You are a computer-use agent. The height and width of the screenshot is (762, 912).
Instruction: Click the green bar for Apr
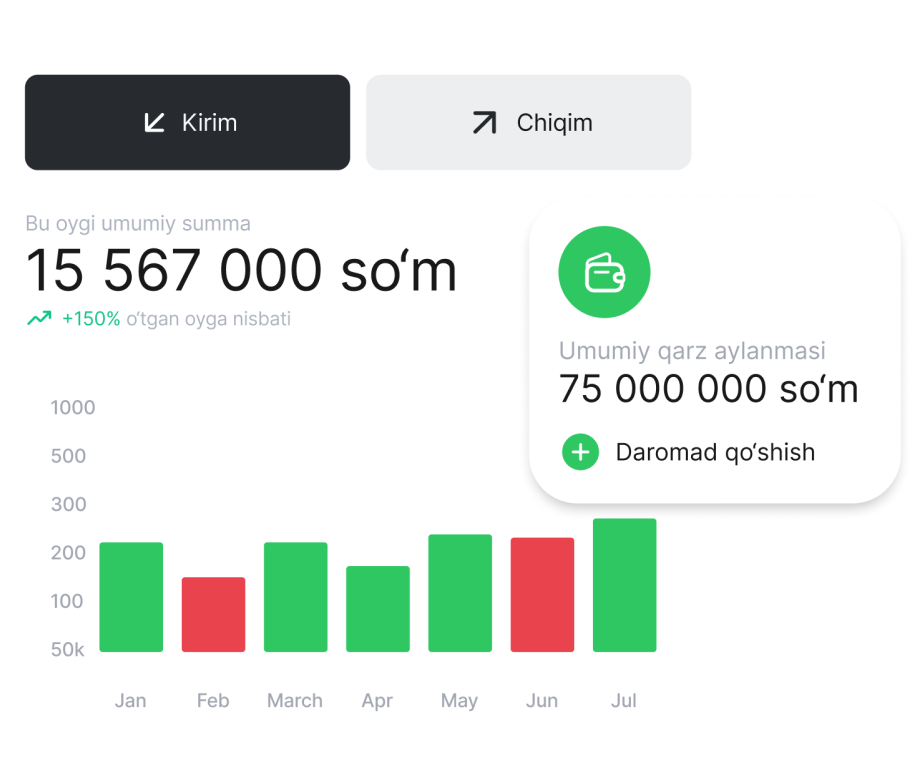(x=377, y=610)
